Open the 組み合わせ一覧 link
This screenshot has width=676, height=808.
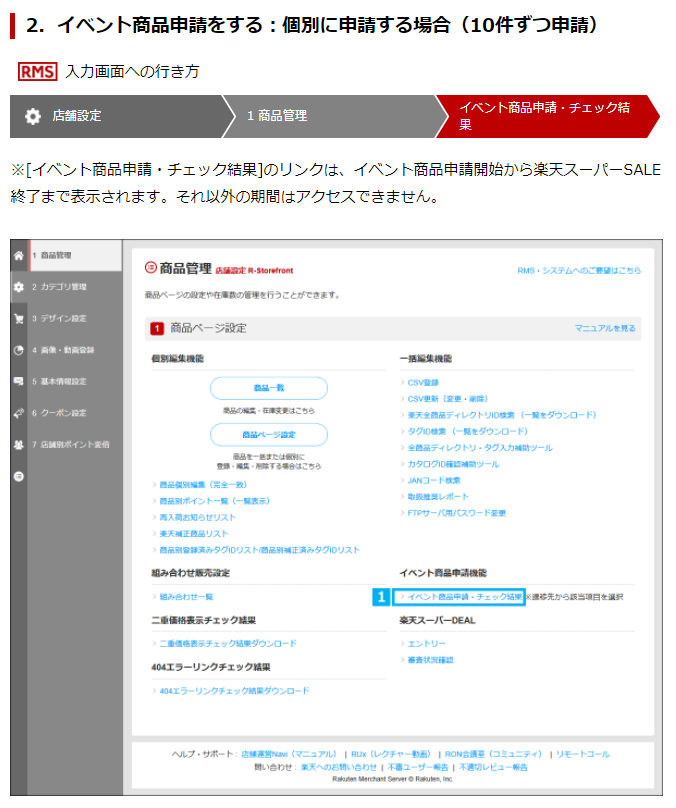(x=186, y=597)
